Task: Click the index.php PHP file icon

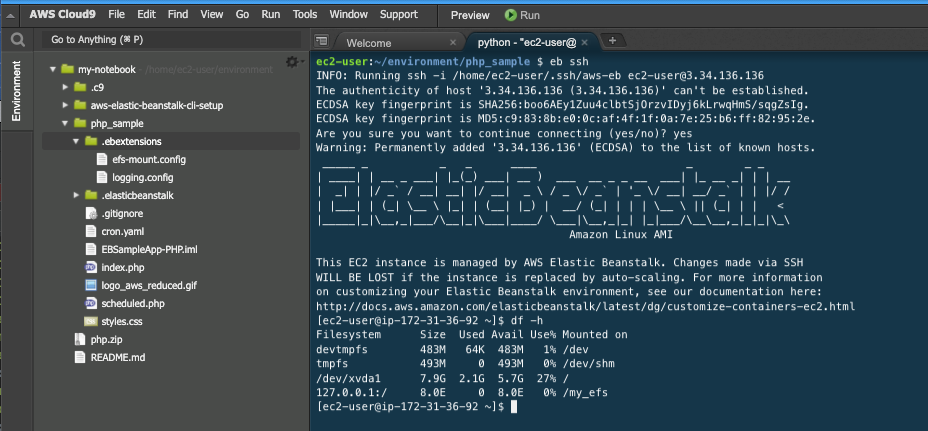Action: coord(91,268)
